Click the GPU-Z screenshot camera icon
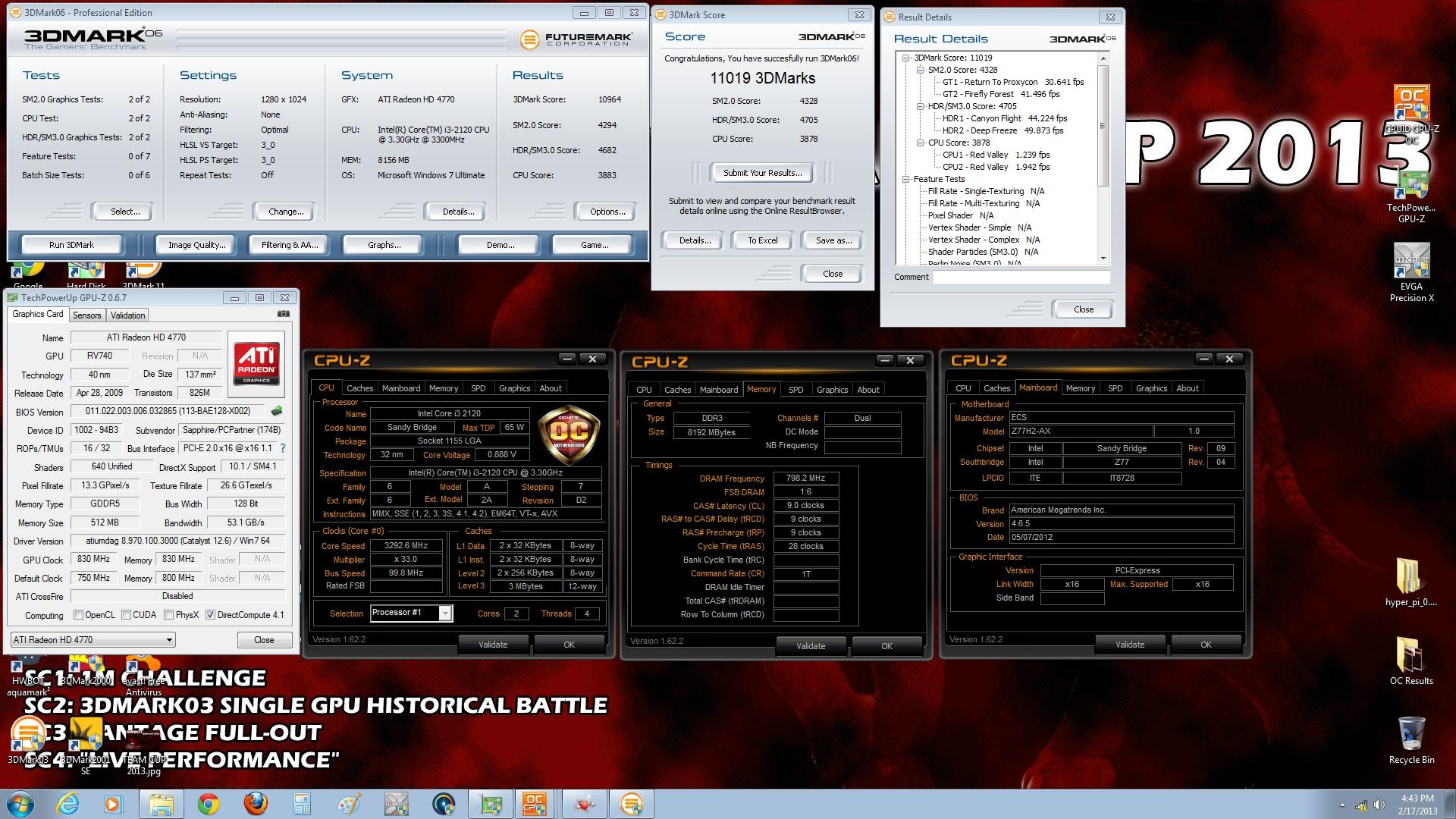The width and height of the screenshot is (1456, 819). point(283,314)
